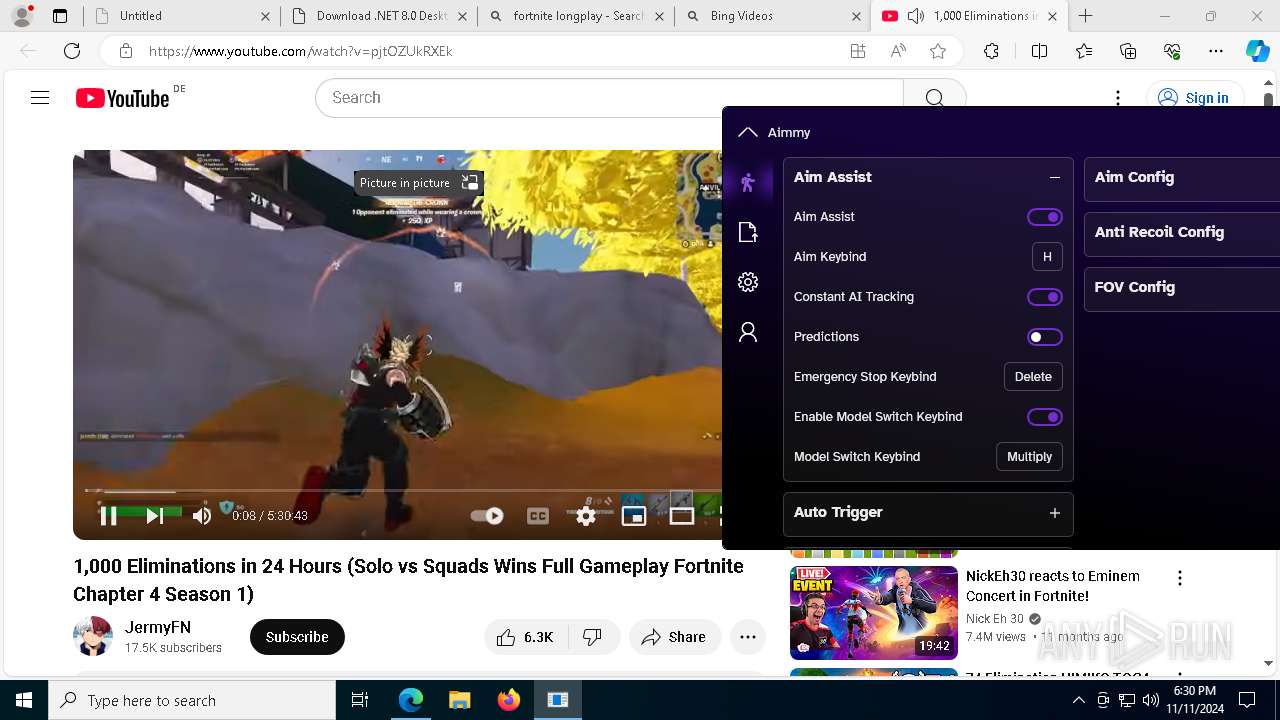The height and width of the screenshot is (720, 1280).
Task: Subscribe to JermyFN channel
Action: coord(297,637)
